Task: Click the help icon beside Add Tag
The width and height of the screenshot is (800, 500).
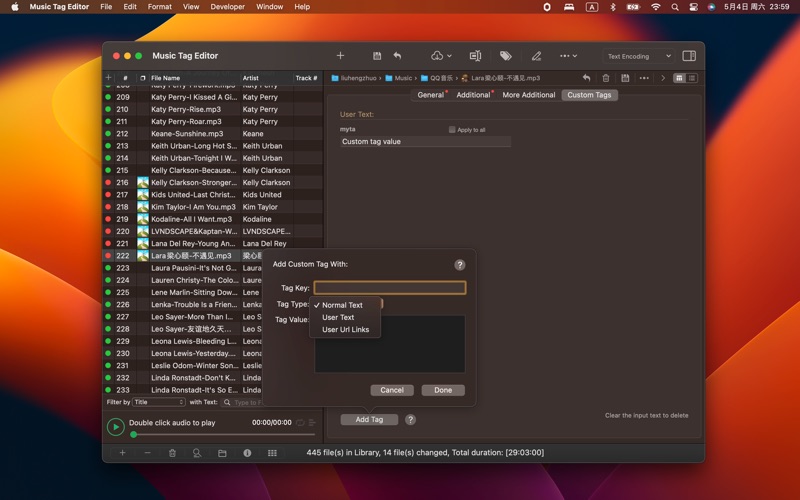Action: click(410, 419)
